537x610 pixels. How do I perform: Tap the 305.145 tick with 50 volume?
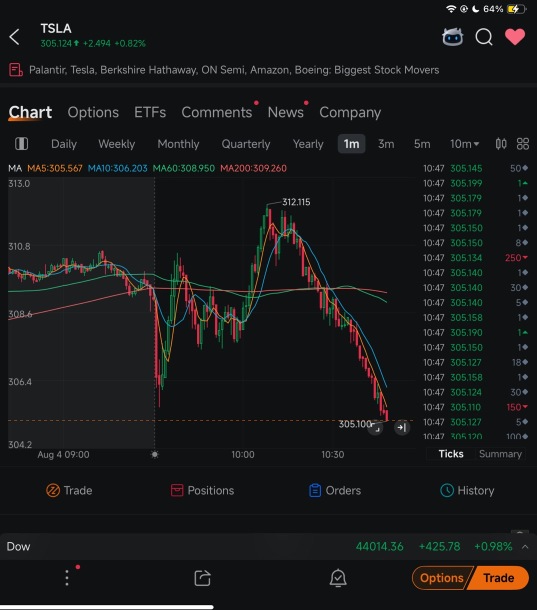tap(475, 168)
